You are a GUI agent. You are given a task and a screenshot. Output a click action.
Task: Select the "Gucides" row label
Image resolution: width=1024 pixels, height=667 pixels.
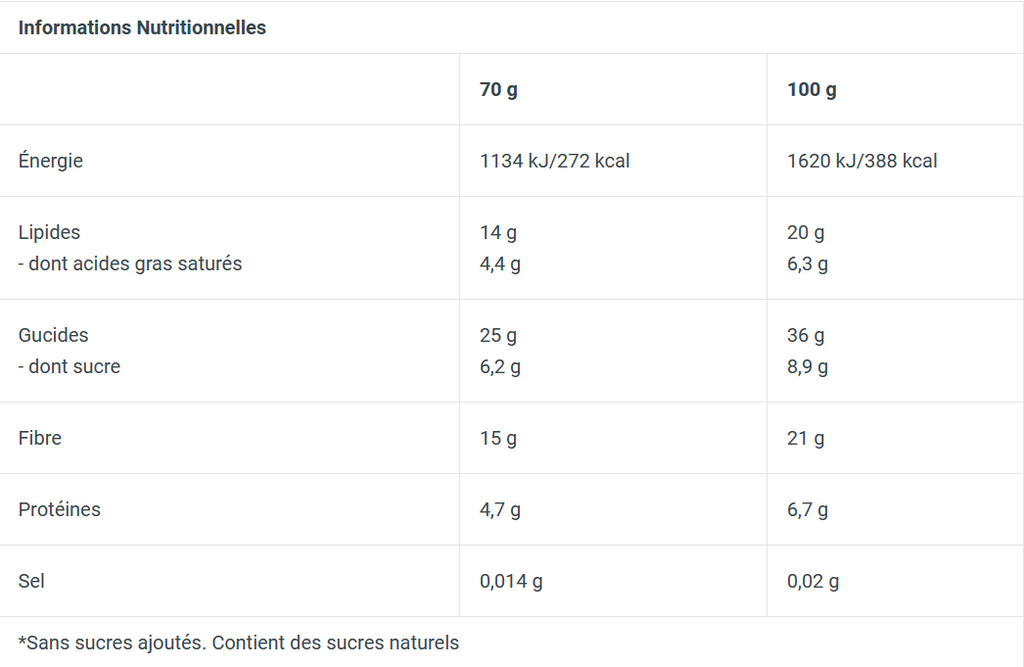[x=53, y=335]
